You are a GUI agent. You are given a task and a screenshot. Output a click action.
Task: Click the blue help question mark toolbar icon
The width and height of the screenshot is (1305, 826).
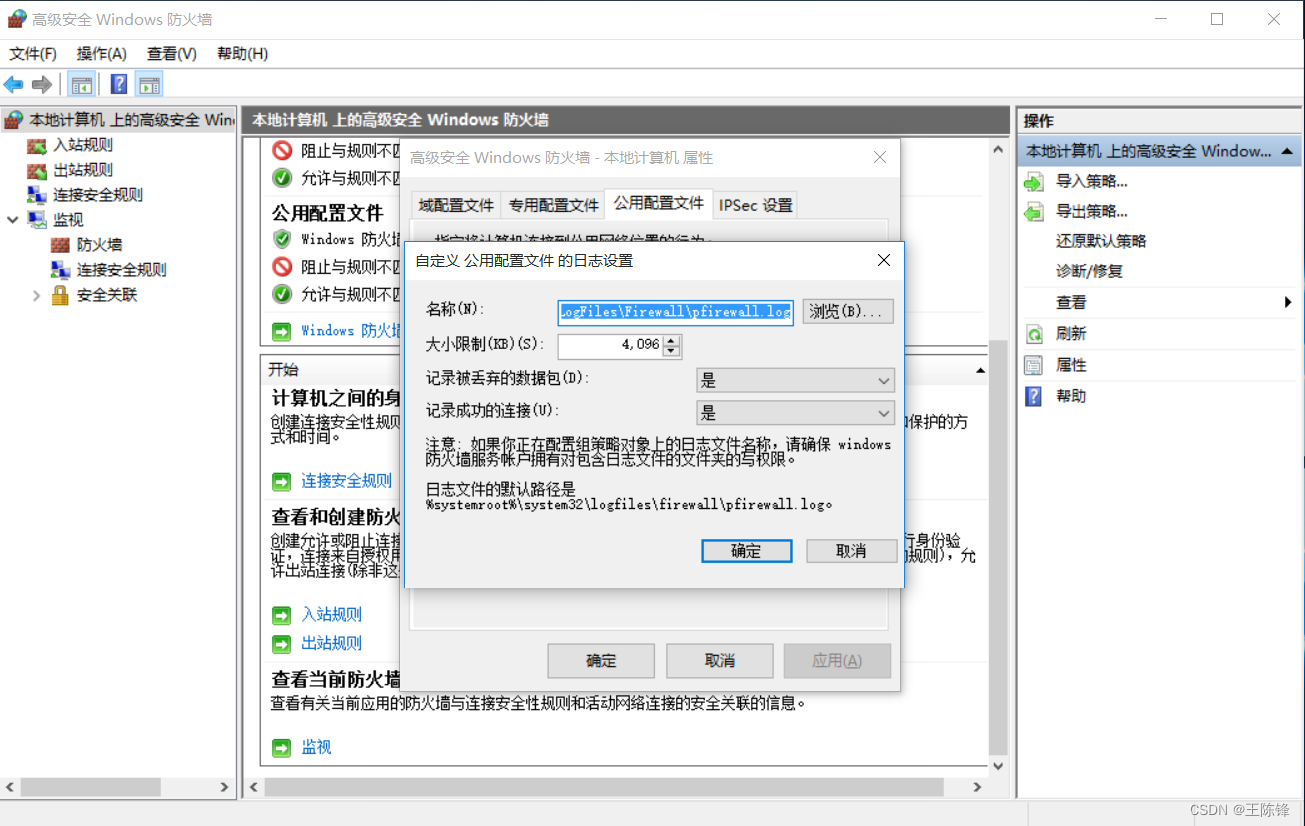point(118,83)
